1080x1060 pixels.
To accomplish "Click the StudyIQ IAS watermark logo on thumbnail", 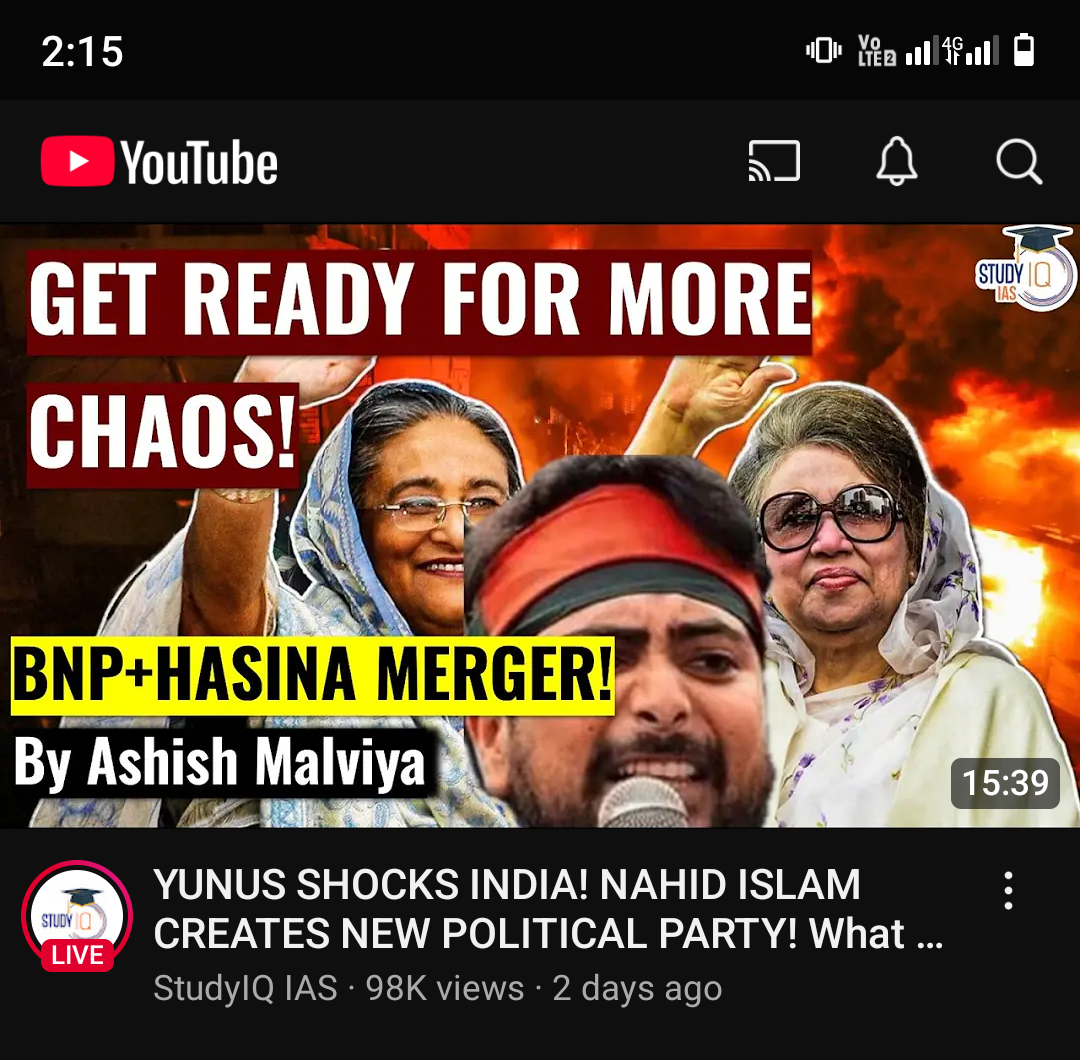I will [1024, 269].
